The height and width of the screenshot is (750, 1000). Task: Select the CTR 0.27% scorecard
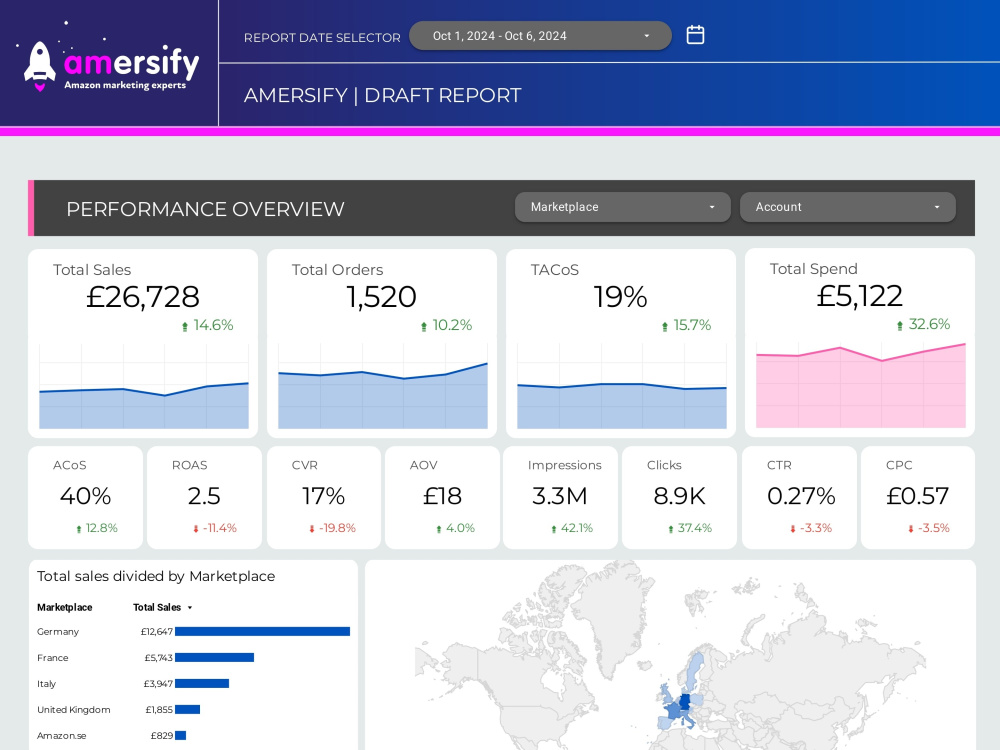[799, 497]
